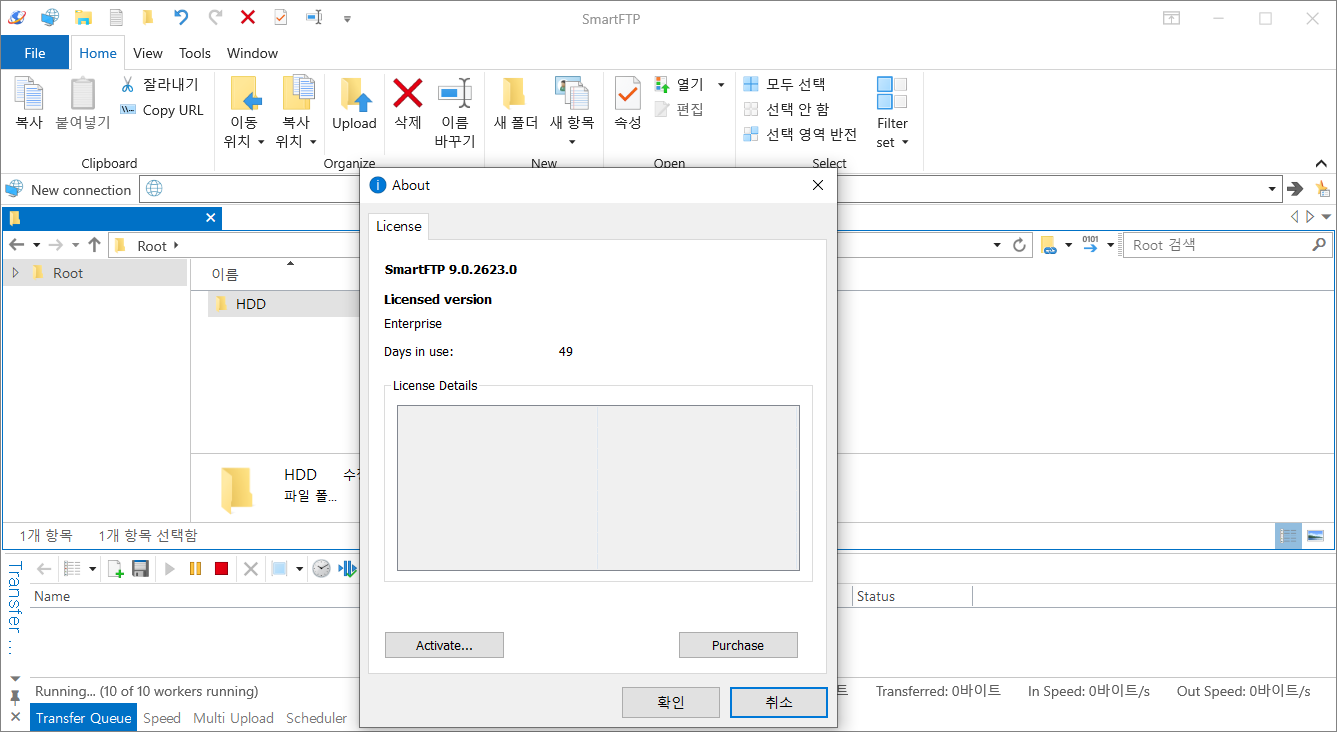
Task: Click Copy URL in the Clipboard group
Action: pos(161,110)
